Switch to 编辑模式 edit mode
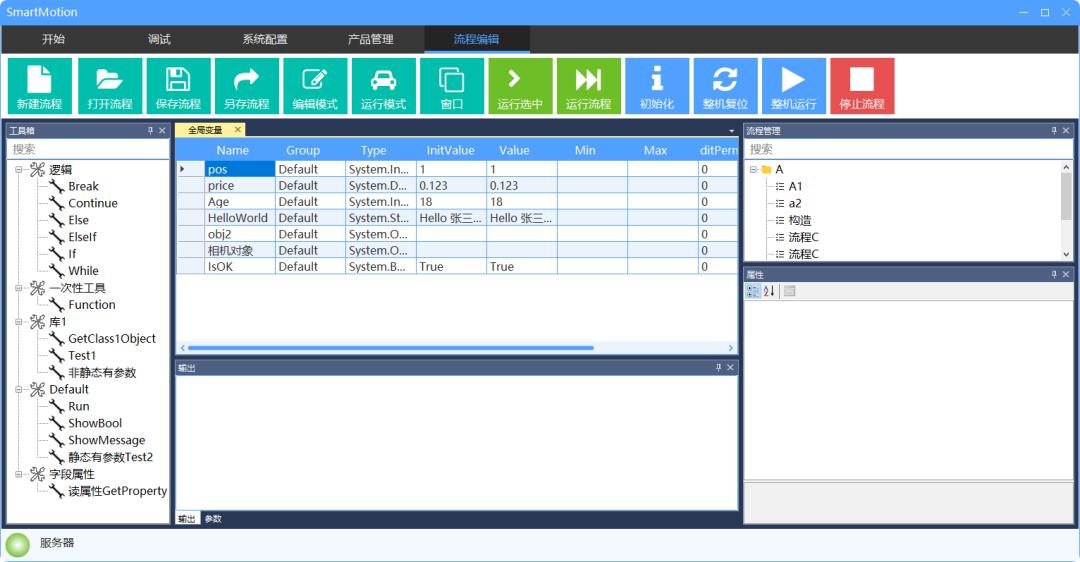 [315, 85]
